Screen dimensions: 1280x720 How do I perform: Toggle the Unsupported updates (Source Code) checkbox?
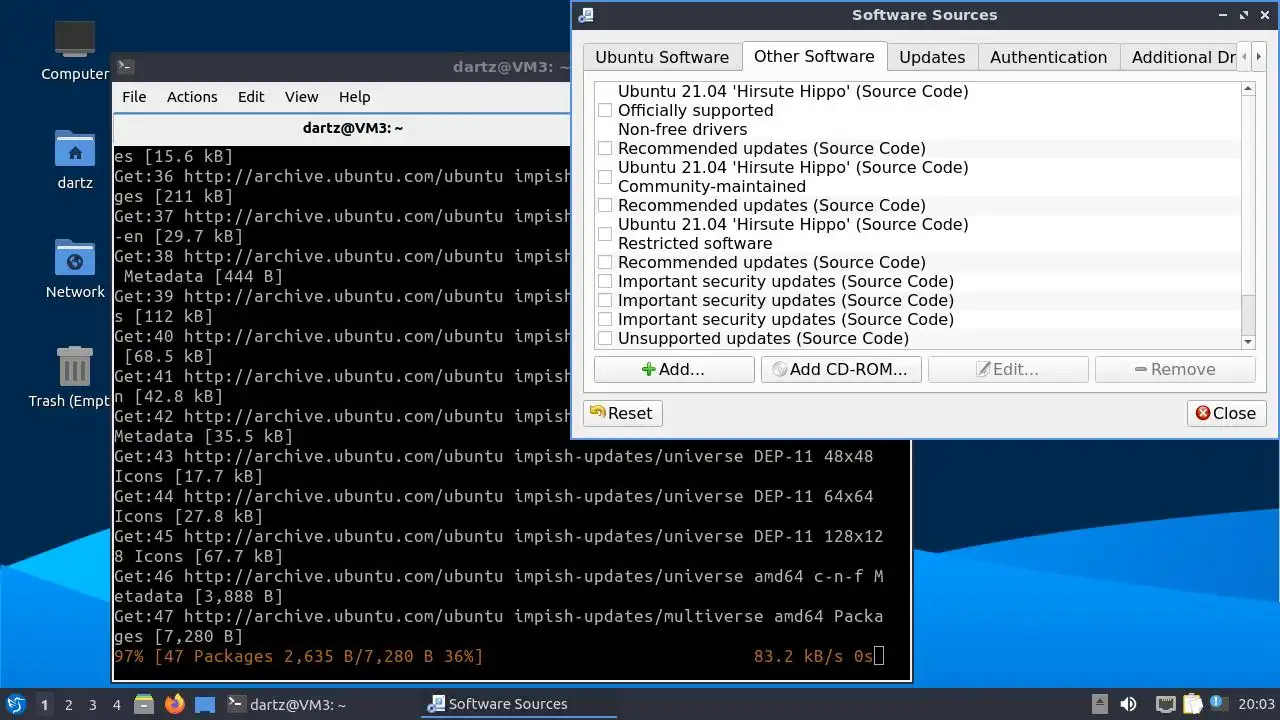point(605,338)
